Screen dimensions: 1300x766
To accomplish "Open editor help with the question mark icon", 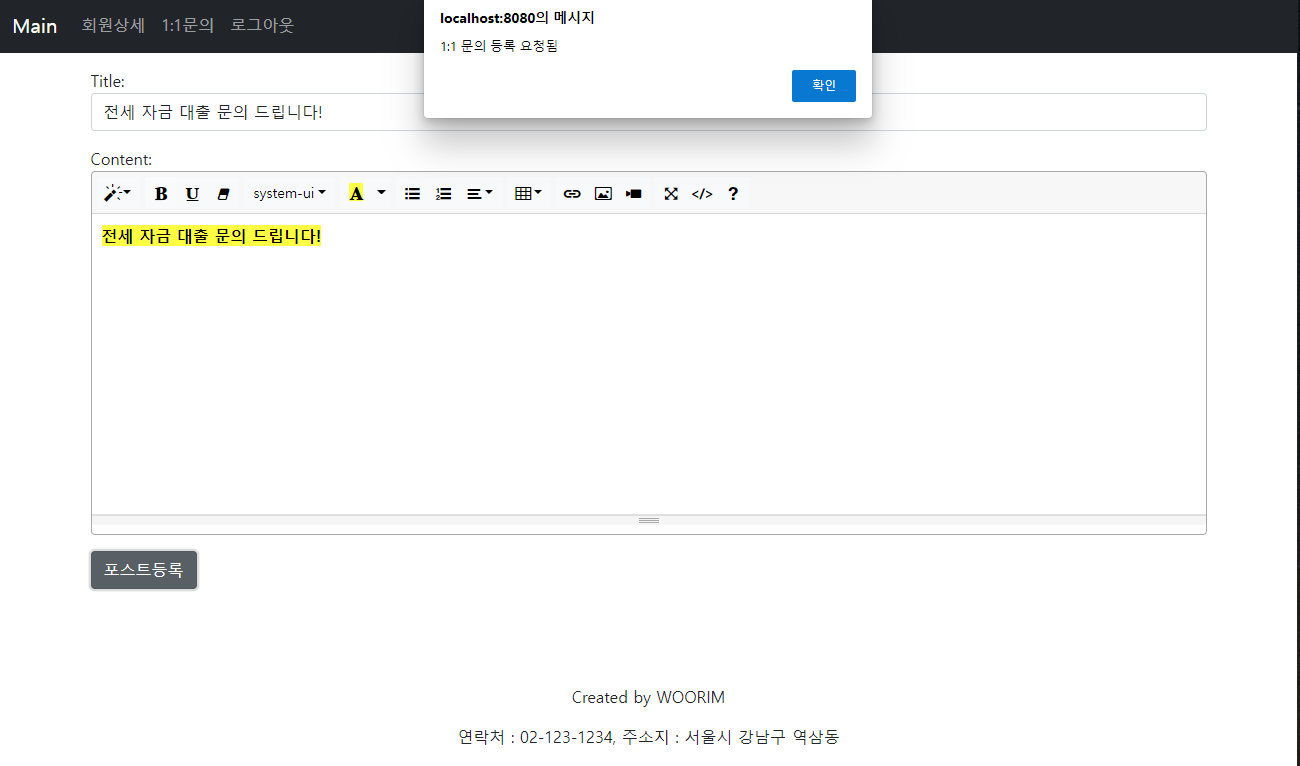I will pyautogui.click(x=733, y=194).
